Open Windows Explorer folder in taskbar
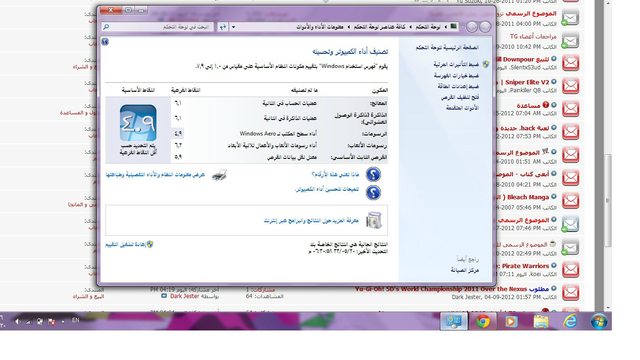The width and height of the screenshot is (640, 360). (x=541, y=322)
